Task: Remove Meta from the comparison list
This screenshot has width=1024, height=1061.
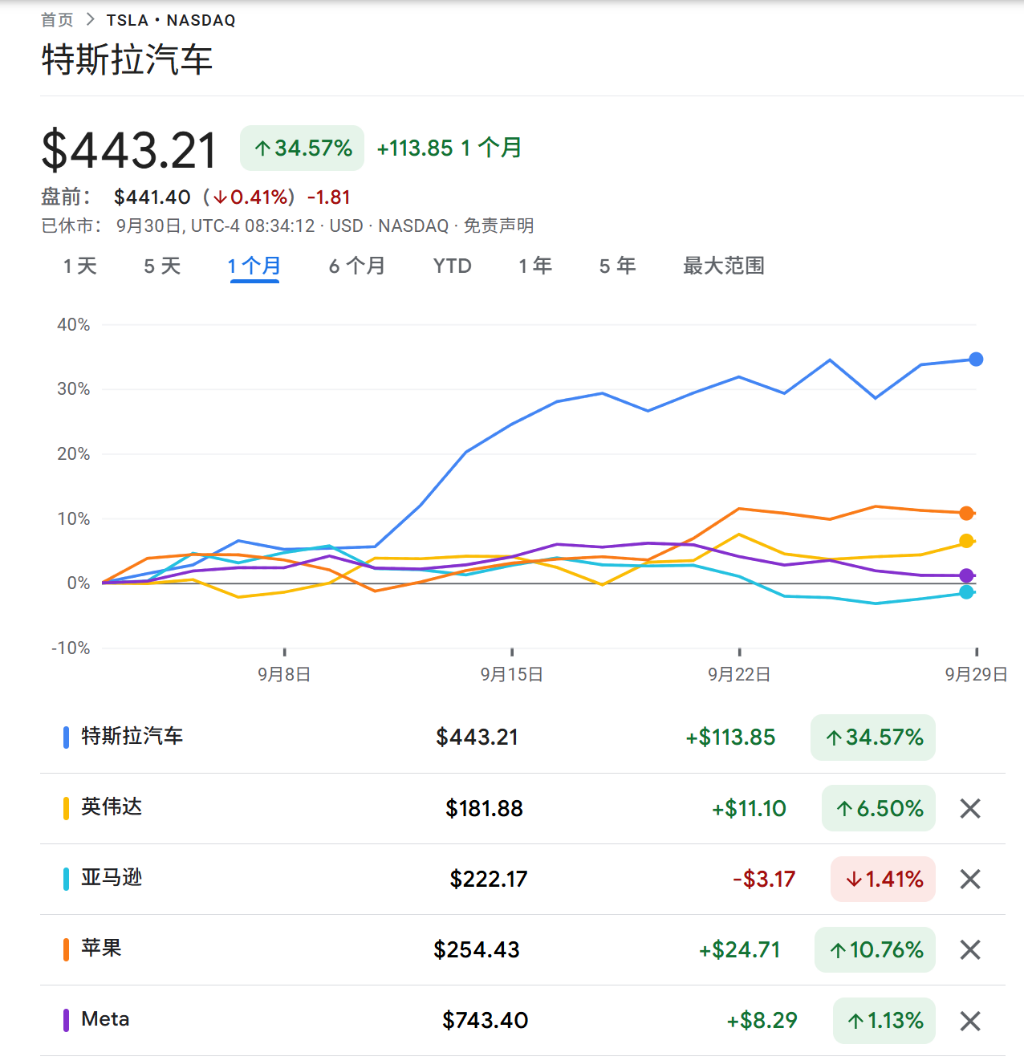Action: coord(969,1021)
